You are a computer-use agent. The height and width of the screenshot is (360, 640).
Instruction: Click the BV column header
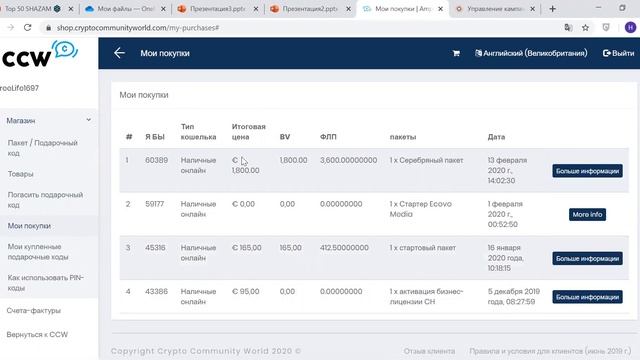tap(284, 137)
